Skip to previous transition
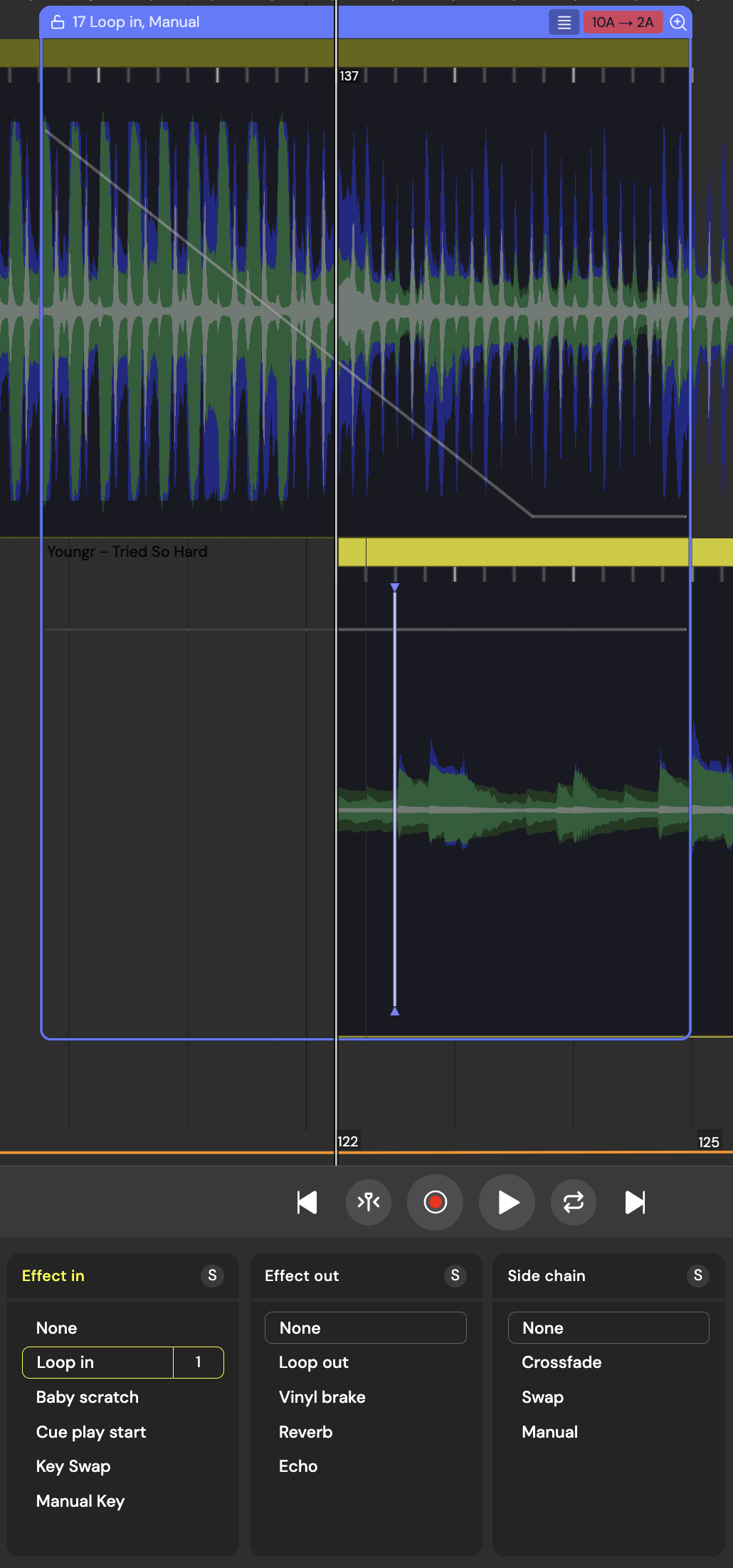Image resolution: width=733 pixels, height=1568 pixels. 307,1203
